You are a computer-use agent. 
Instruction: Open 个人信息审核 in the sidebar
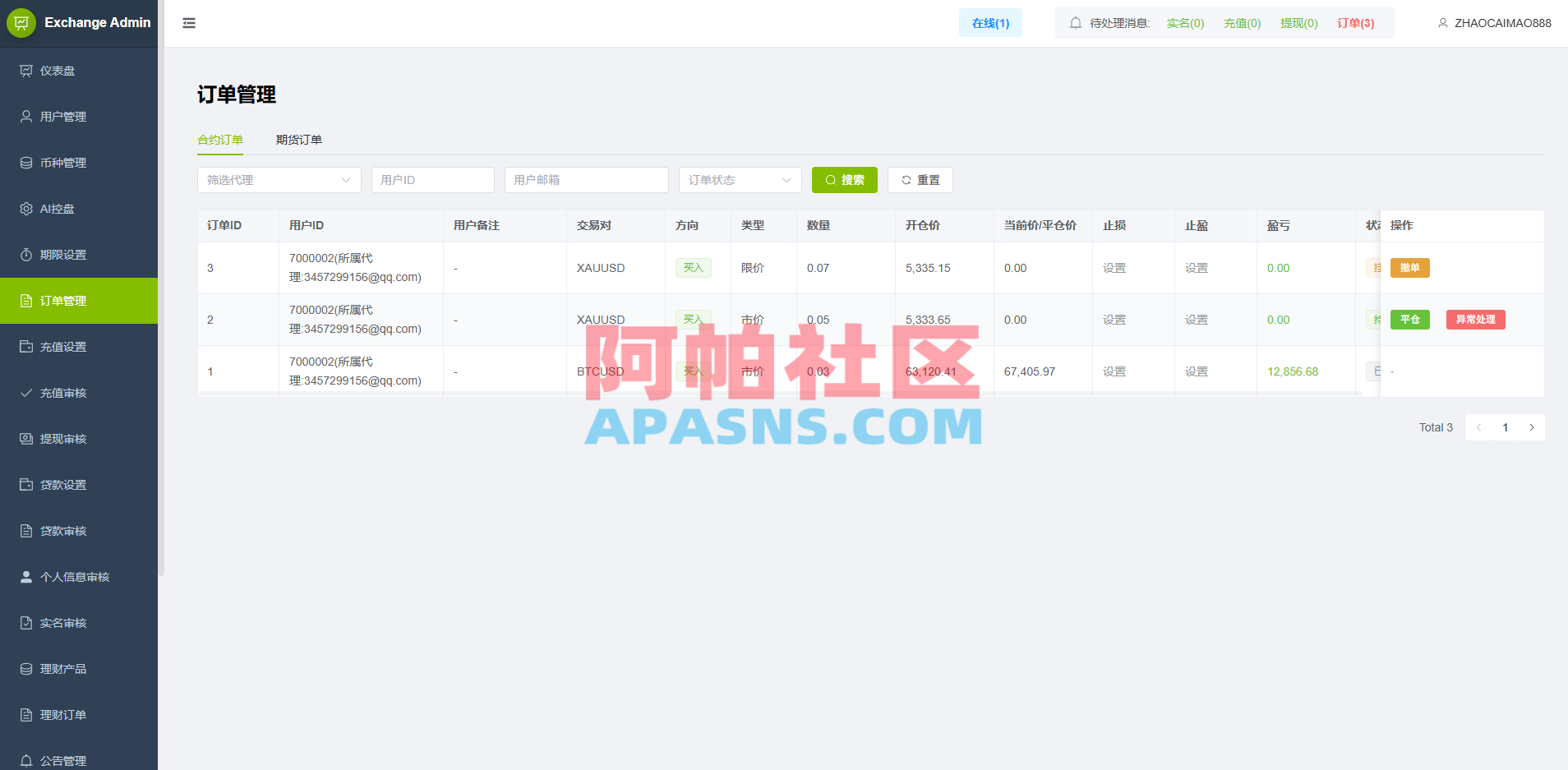pos(79,577)
